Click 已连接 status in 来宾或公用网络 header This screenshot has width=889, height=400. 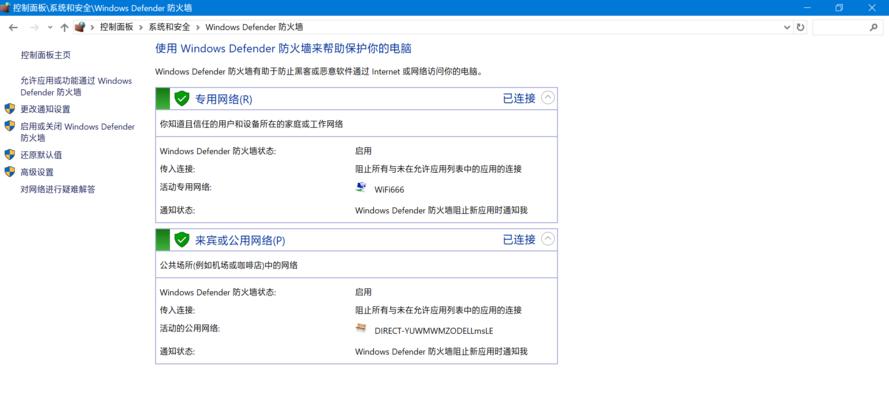click(x=519, y=239)
